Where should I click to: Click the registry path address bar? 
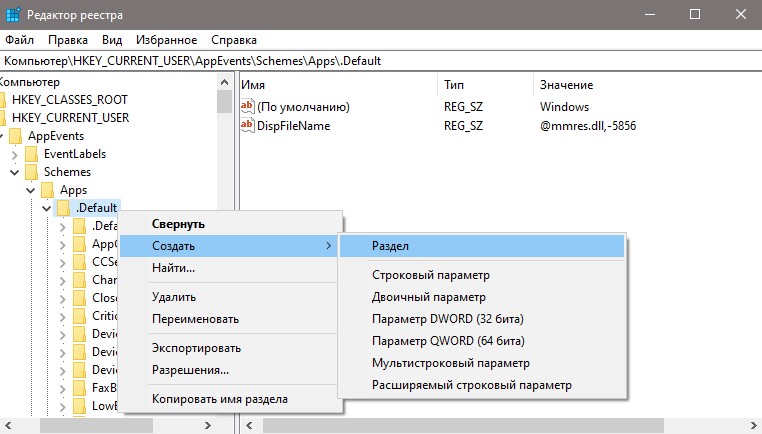point(381,61)
